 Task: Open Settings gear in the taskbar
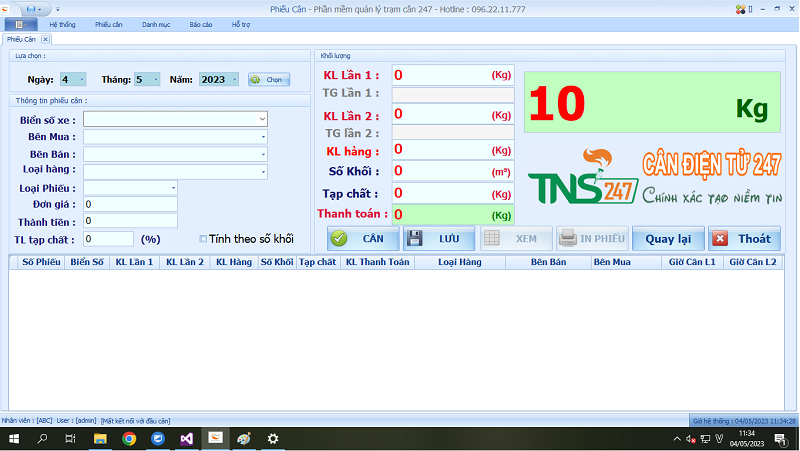point(272,438)
